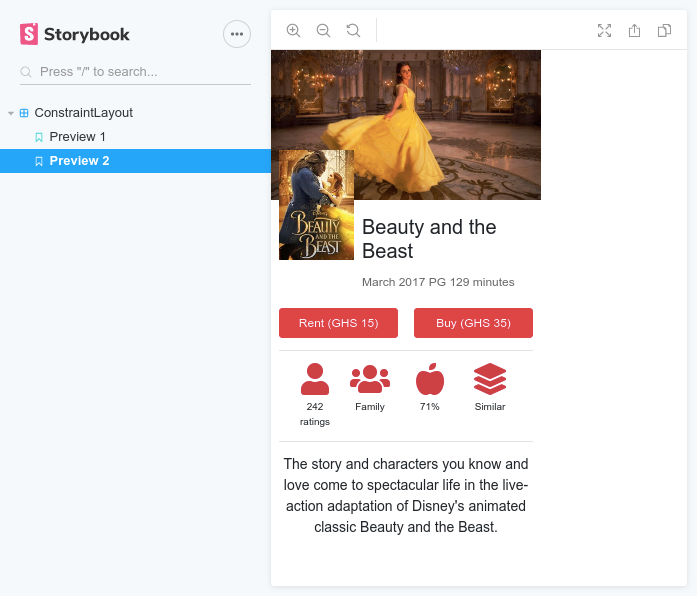This screenshot has width=697, height=596.
Task: Reset the preview zoom
Action: [x=353, y=31]
